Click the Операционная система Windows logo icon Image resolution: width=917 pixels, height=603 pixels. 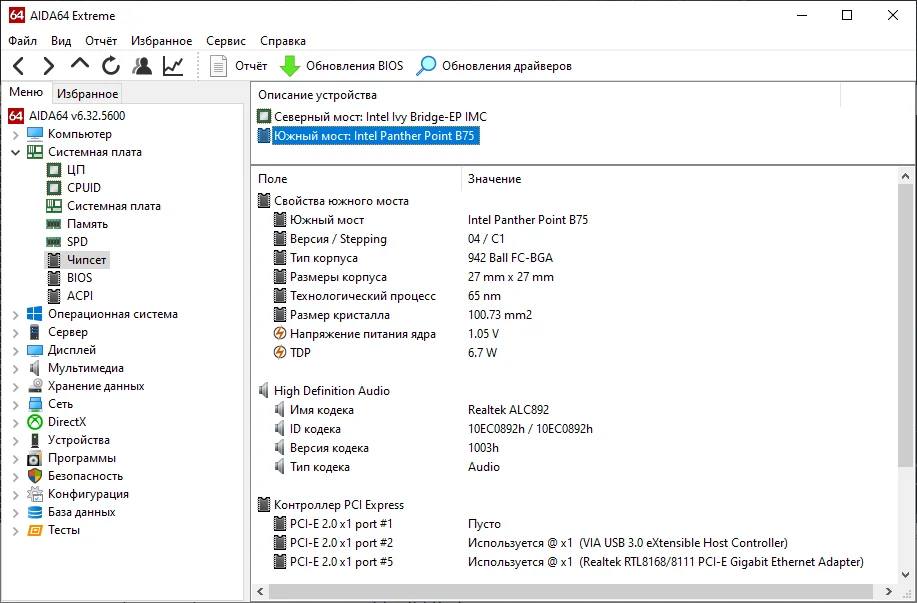point(35,314)
